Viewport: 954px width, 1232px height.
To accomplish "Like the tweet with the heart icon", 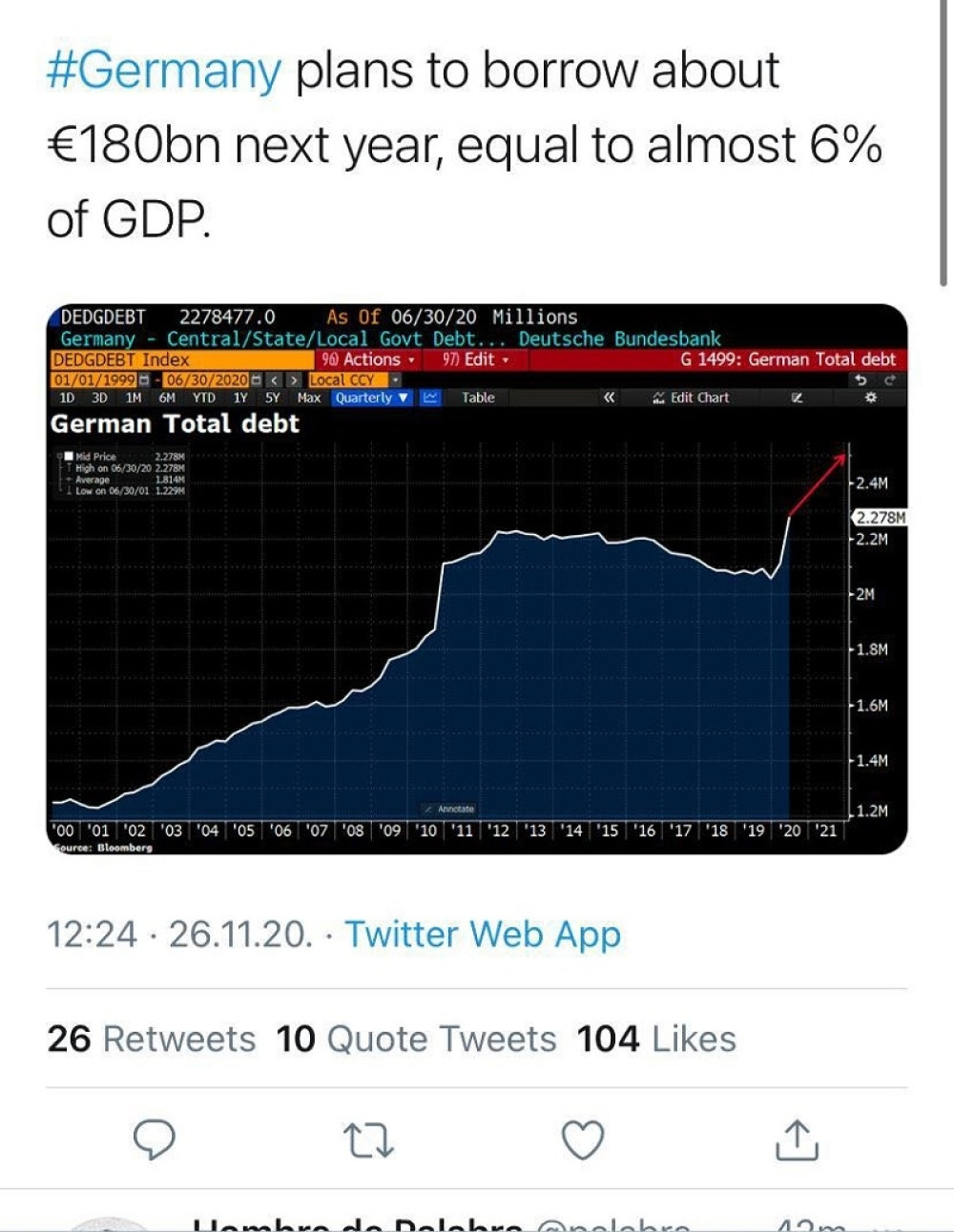I will pos(582,1140).
